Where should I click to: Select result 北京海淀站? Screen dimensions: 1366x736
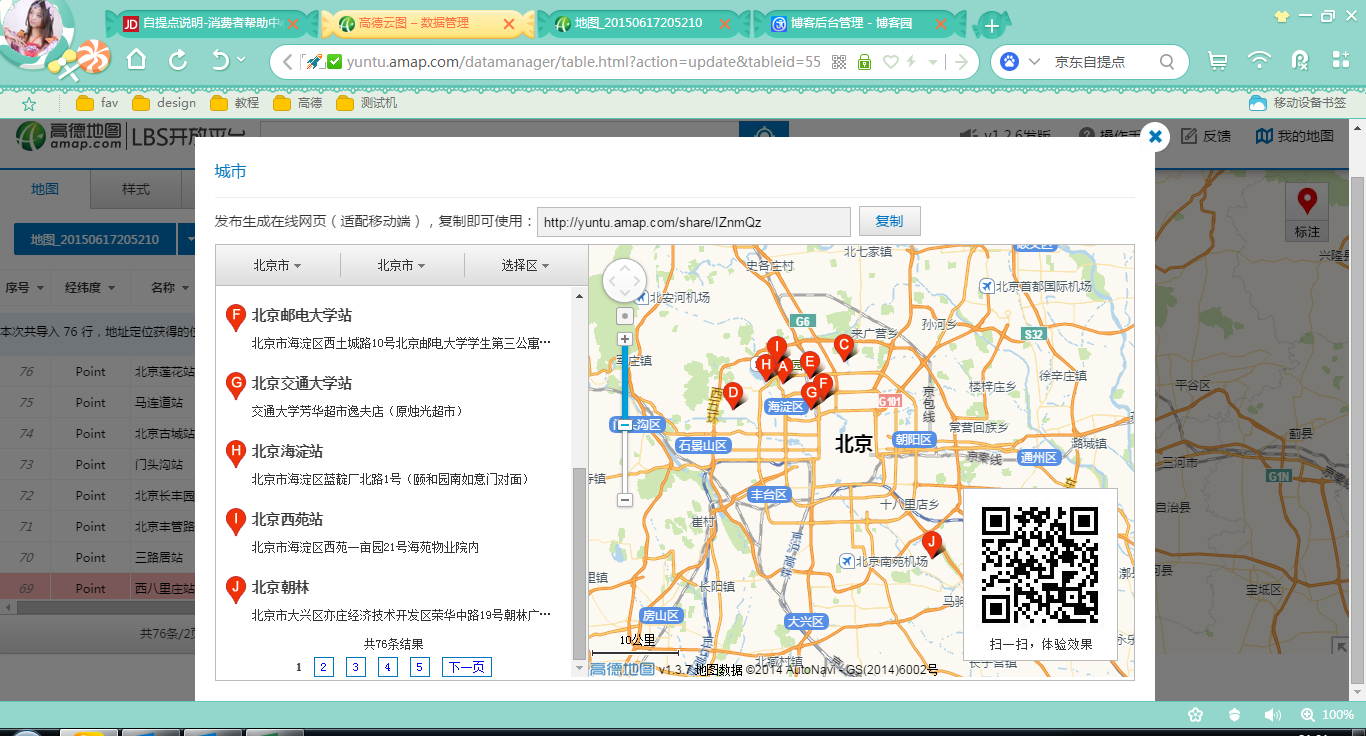point(287,451)
